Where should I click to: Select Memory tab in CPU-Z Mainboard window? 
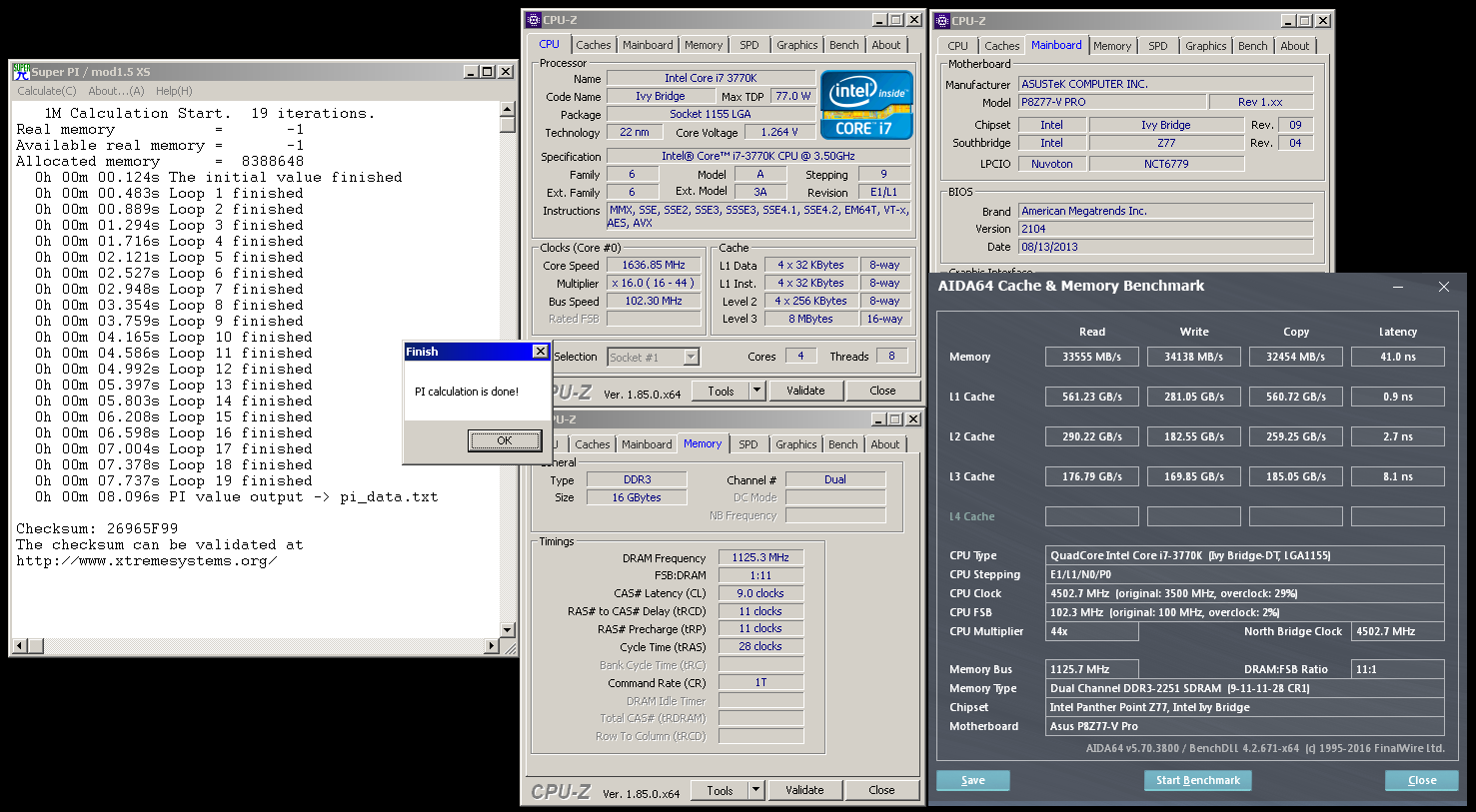[1112, 46]
